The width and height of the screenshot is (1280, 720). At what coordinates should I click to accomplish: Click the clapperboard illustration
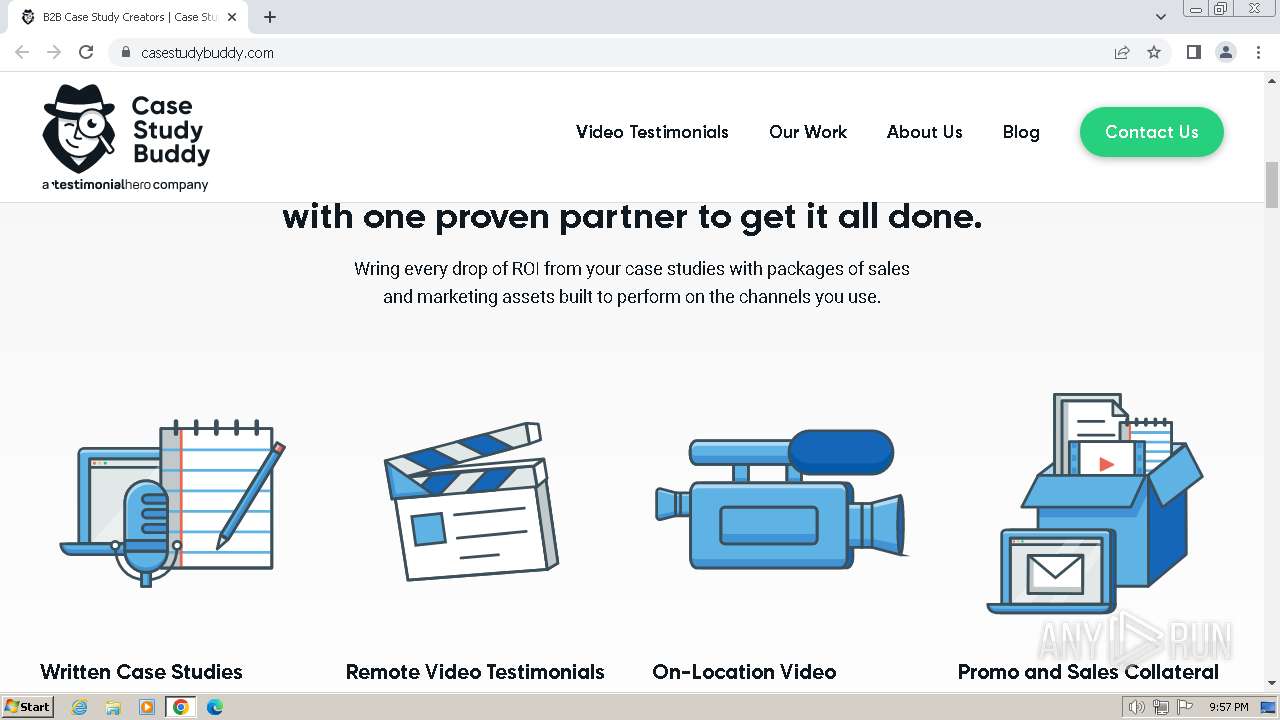(x=471, y=501)
